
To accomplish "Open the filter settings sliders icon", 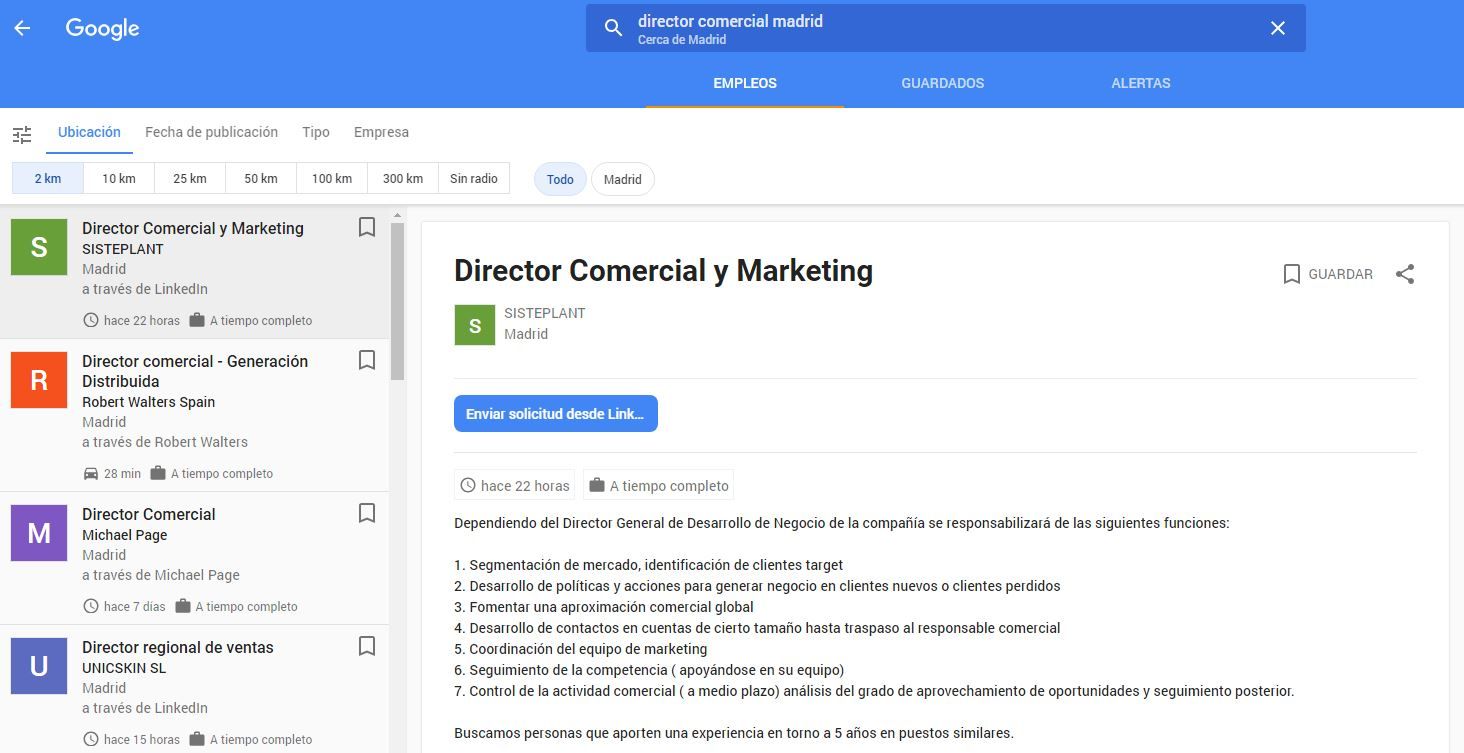I will (x=22, y=134).
